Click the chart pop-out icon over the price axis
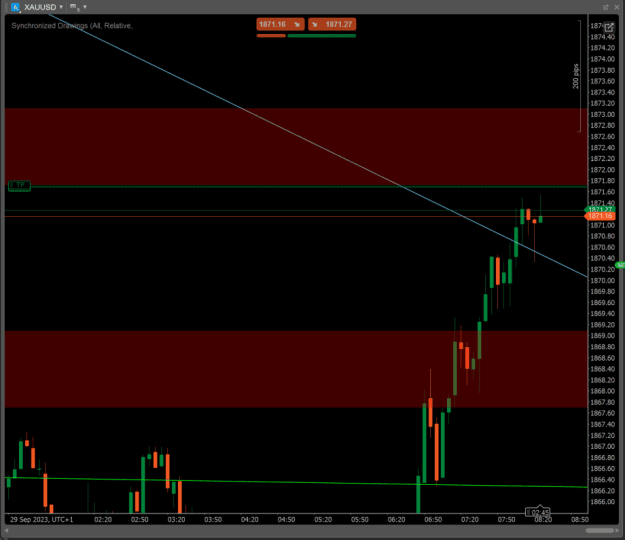625x540 pixels. tap(609, 27)
